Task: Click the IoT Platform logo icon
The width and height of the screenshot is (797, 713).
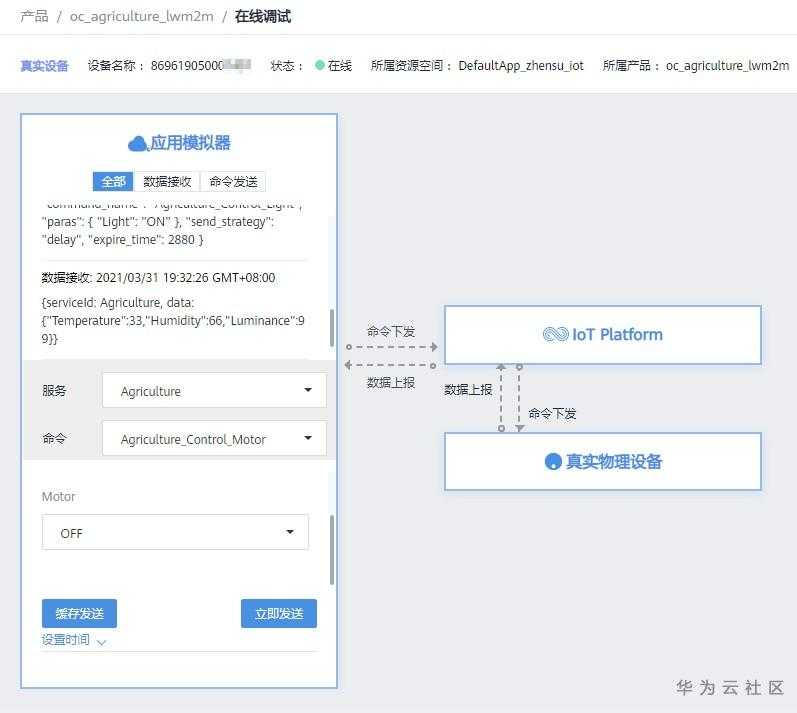Action: (x=555, y=334)
